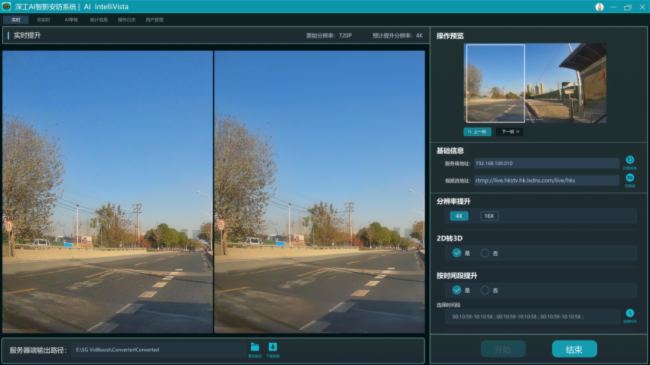Click the preview thumbnail selection box
Screen dimensions: 650x365
coord(495,83)
